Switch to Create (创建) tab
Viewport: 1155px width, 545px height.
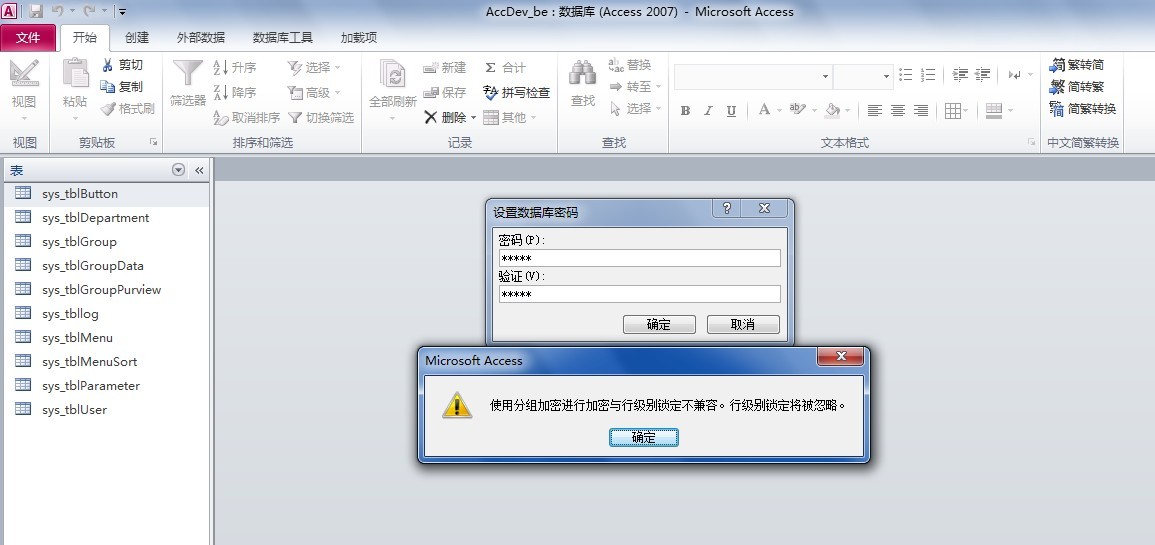click(137, 38)
